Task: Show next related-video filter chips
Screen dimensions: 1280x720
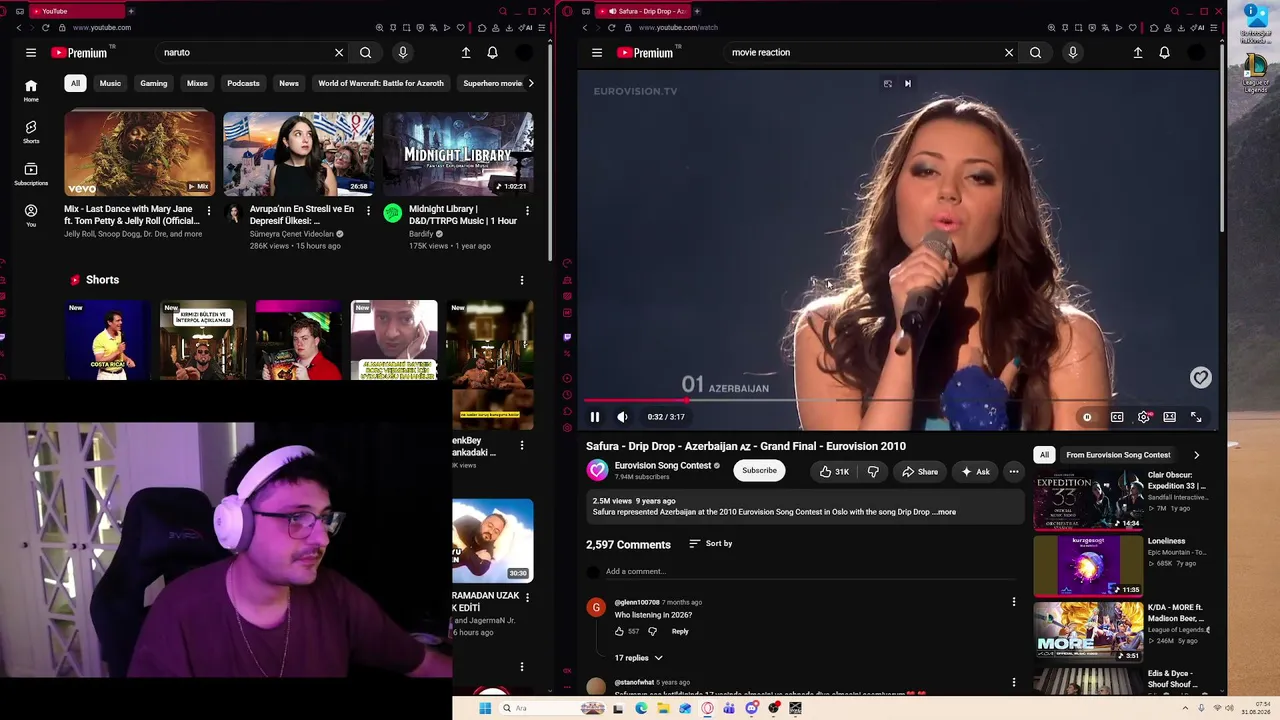Action: (x=1196, y=455)
